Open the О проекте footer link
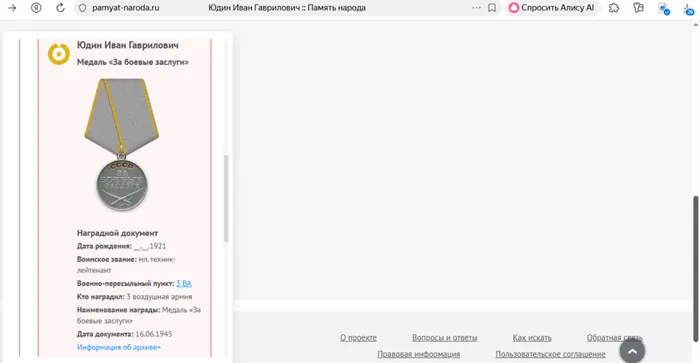Image resolution: width=700 pixels, height=363 pixels. click(x=358, y=338)
